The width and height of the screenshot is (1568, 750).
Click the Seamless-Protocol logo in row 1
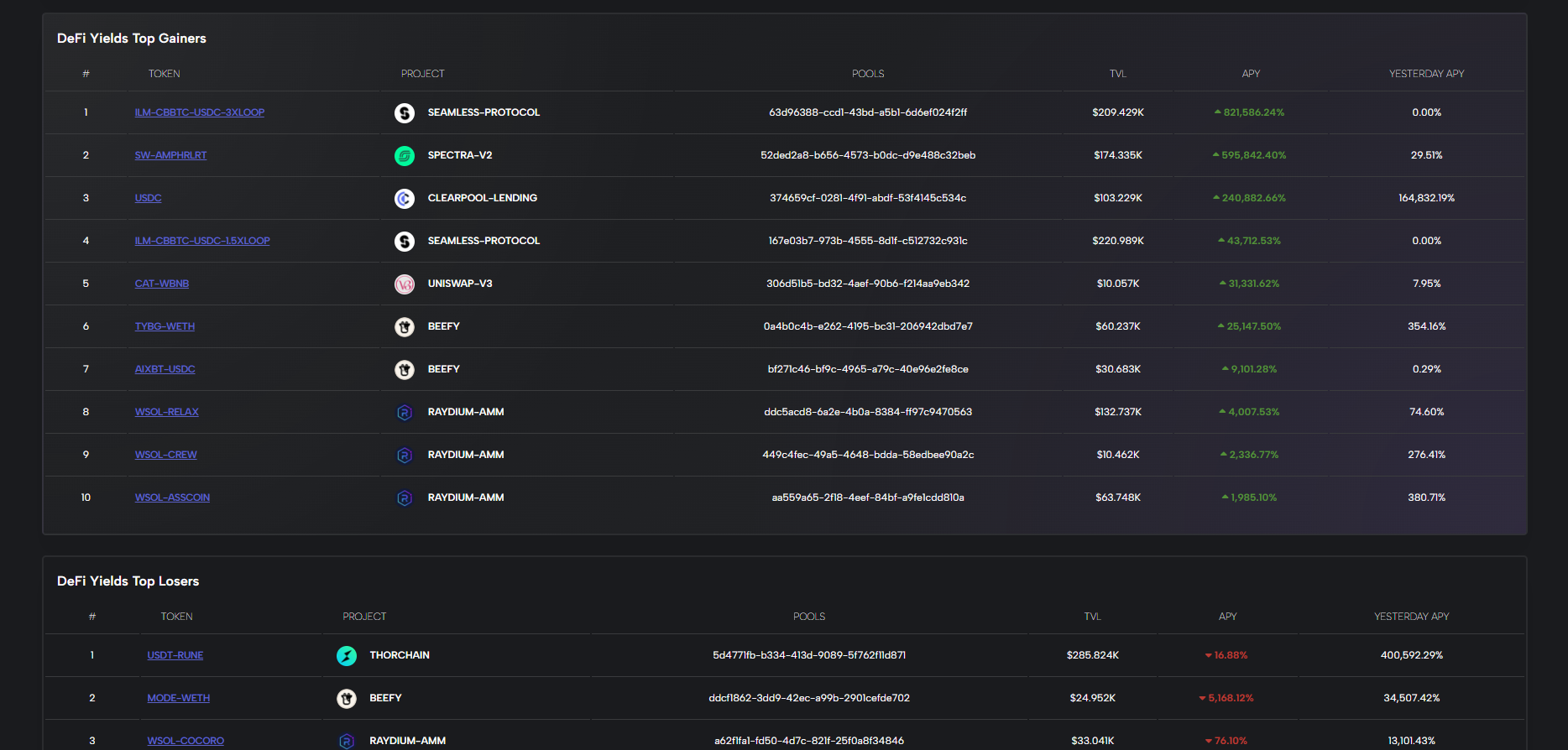(x=405, y=113)
